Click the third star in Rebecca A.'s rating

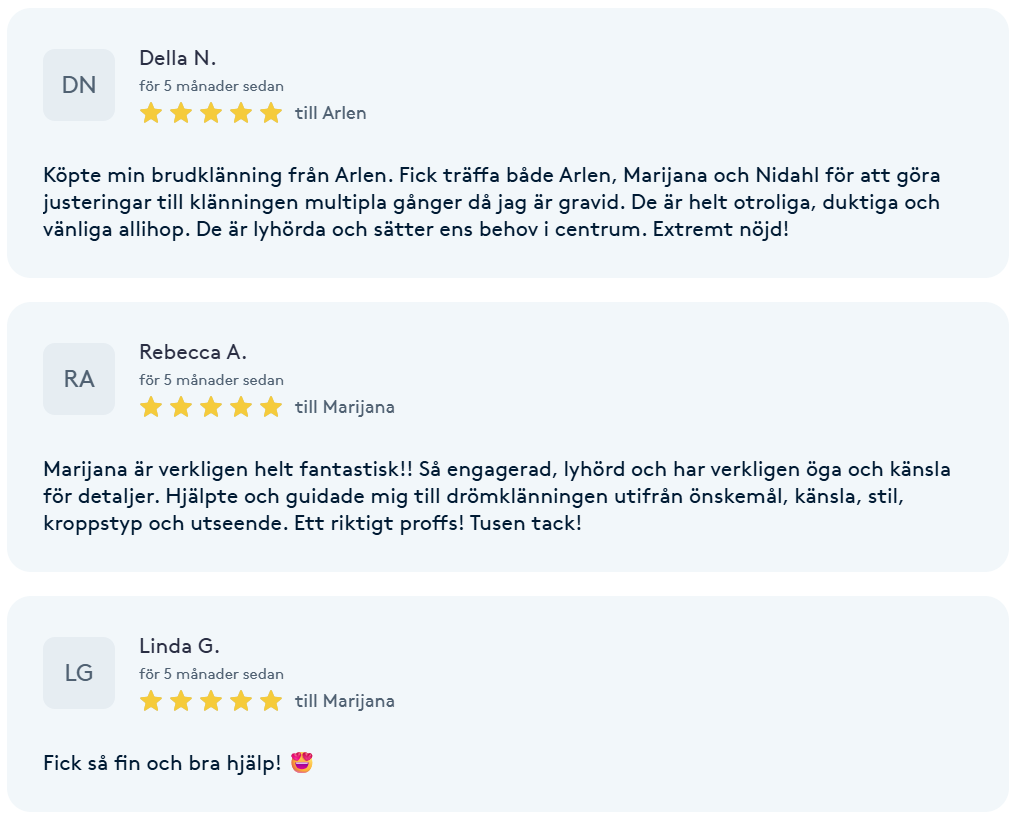[211, 407]
